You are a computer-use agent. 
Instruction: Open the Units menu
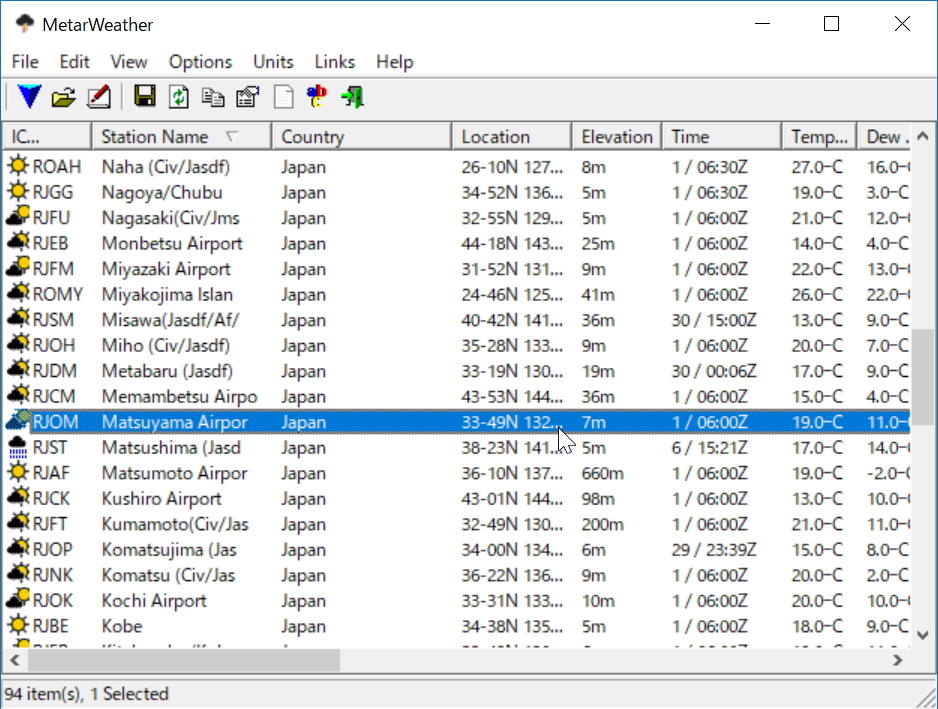click(273, 62)
